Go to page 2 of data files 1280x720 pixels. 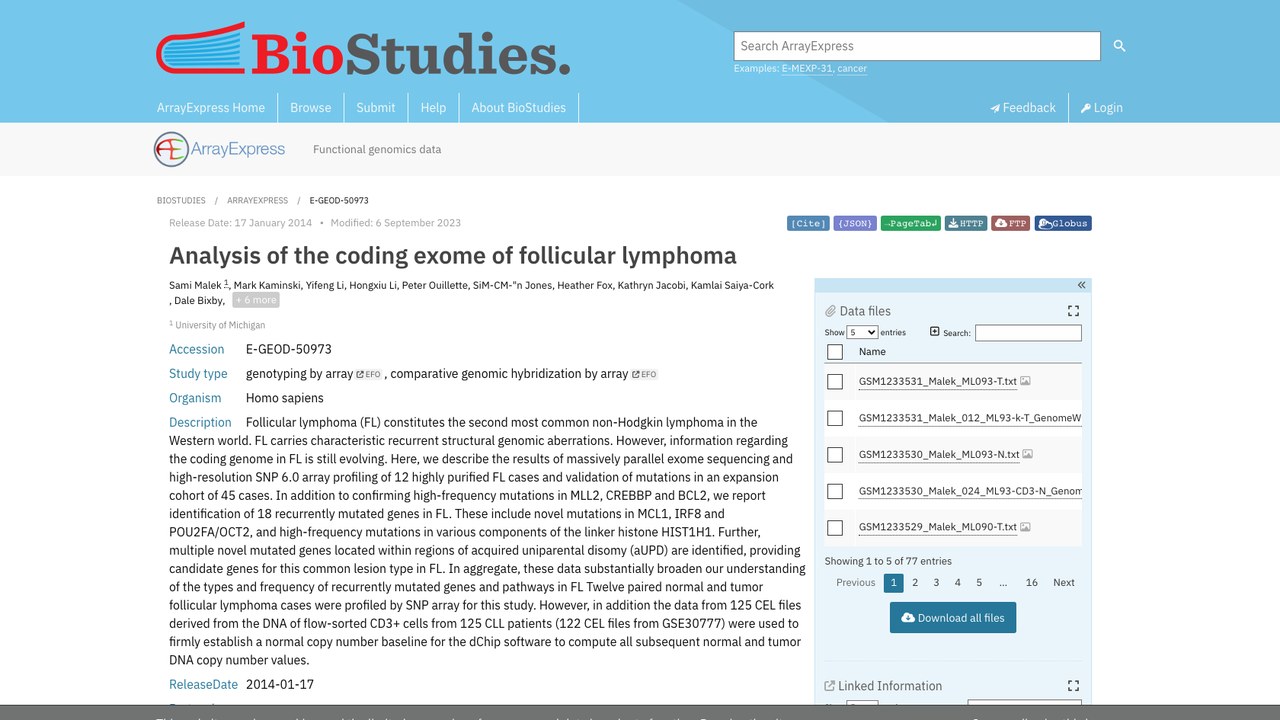tap(915, 582)
